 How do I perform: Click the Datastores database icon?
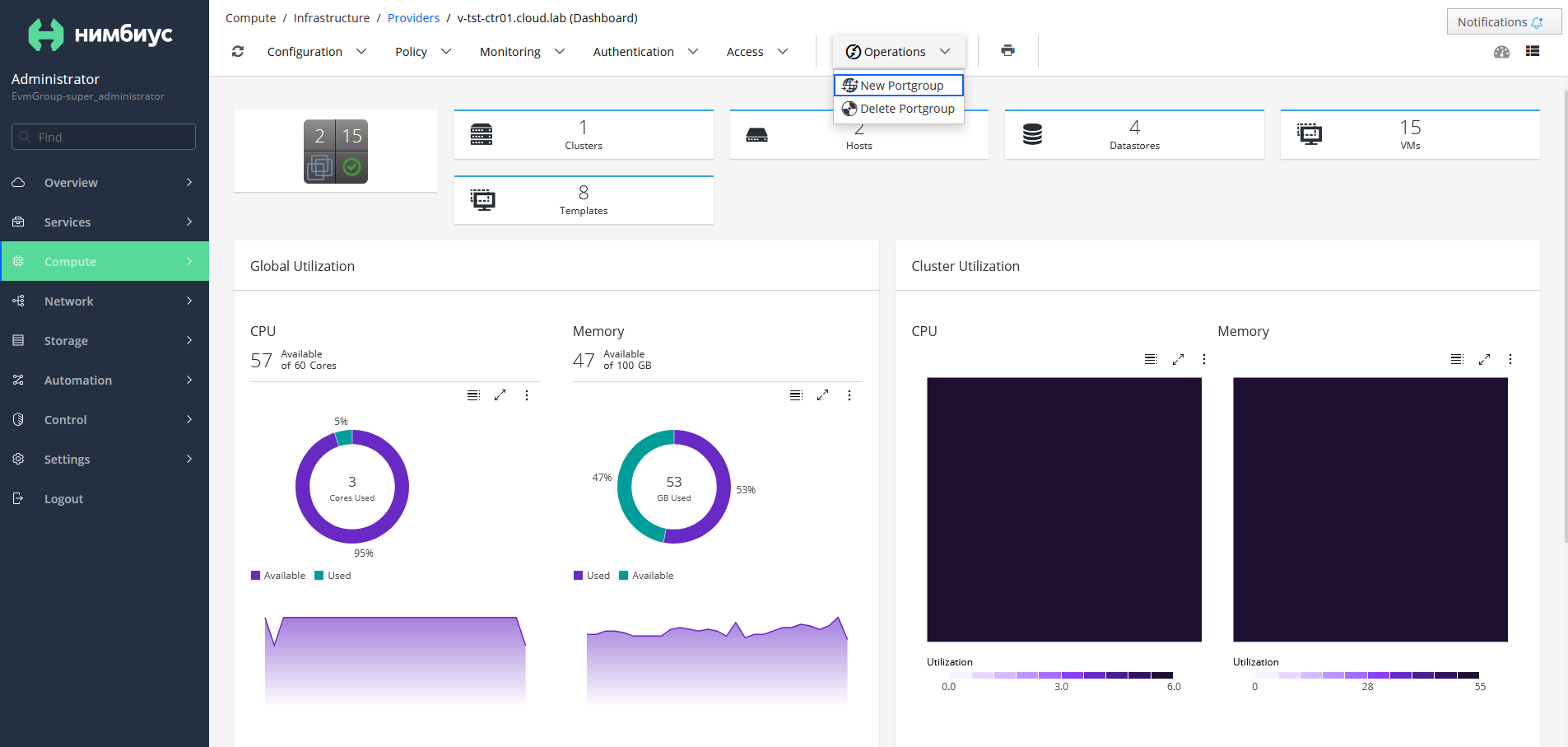coord(1032,134)
